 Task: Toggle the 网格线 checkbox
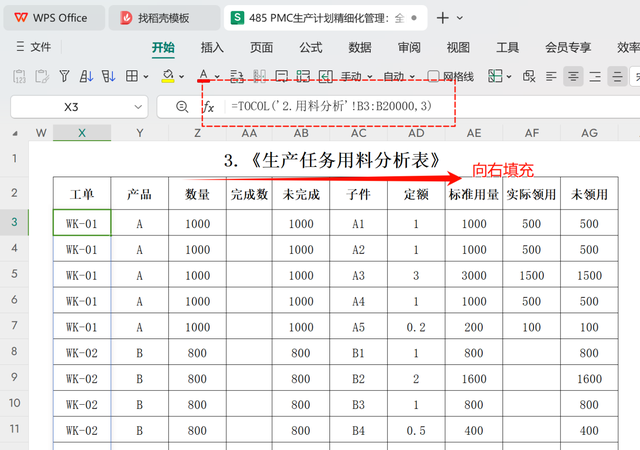pos(433,76)
